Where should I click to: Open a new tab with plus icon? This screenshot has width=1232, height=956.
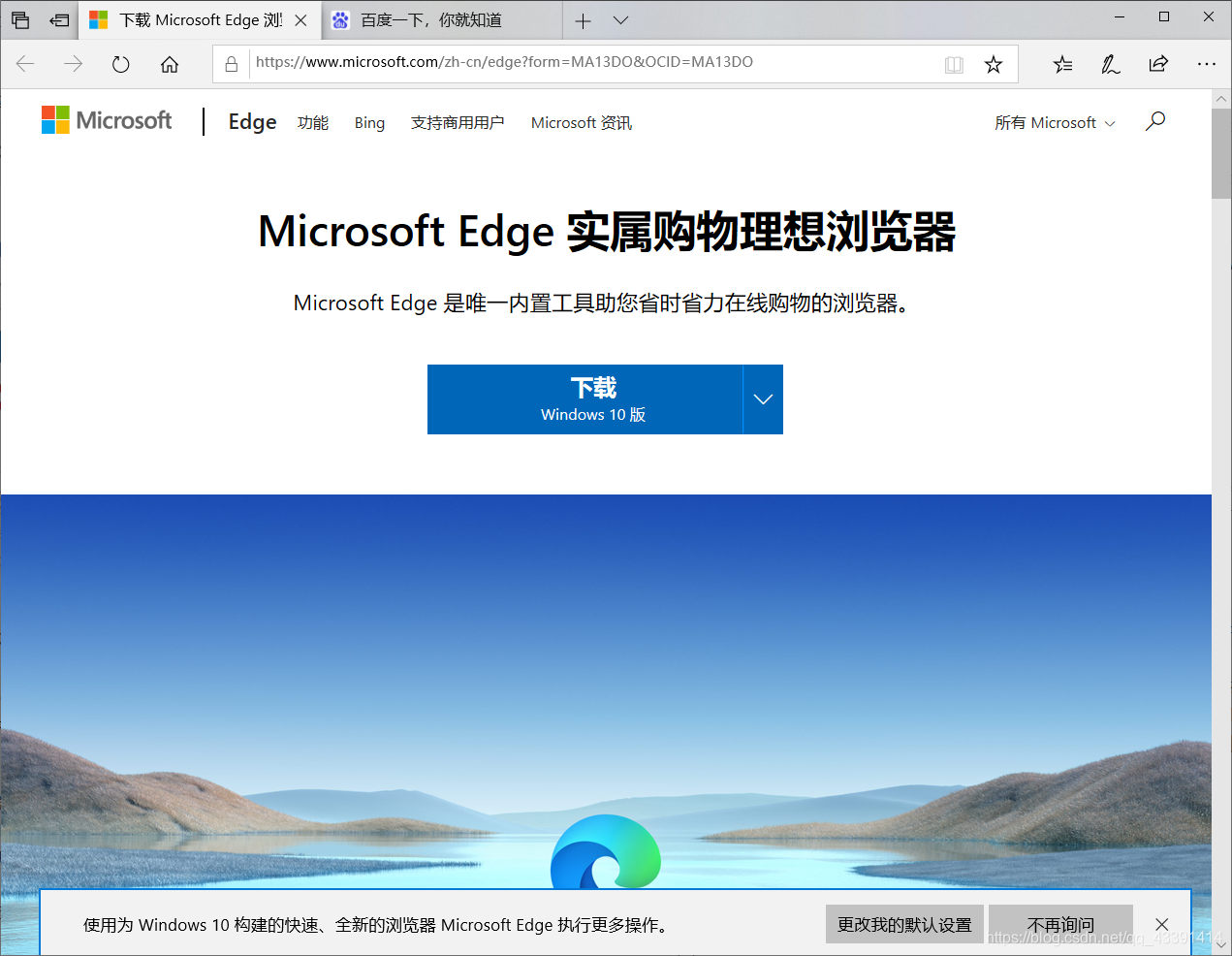coord(583,20)
